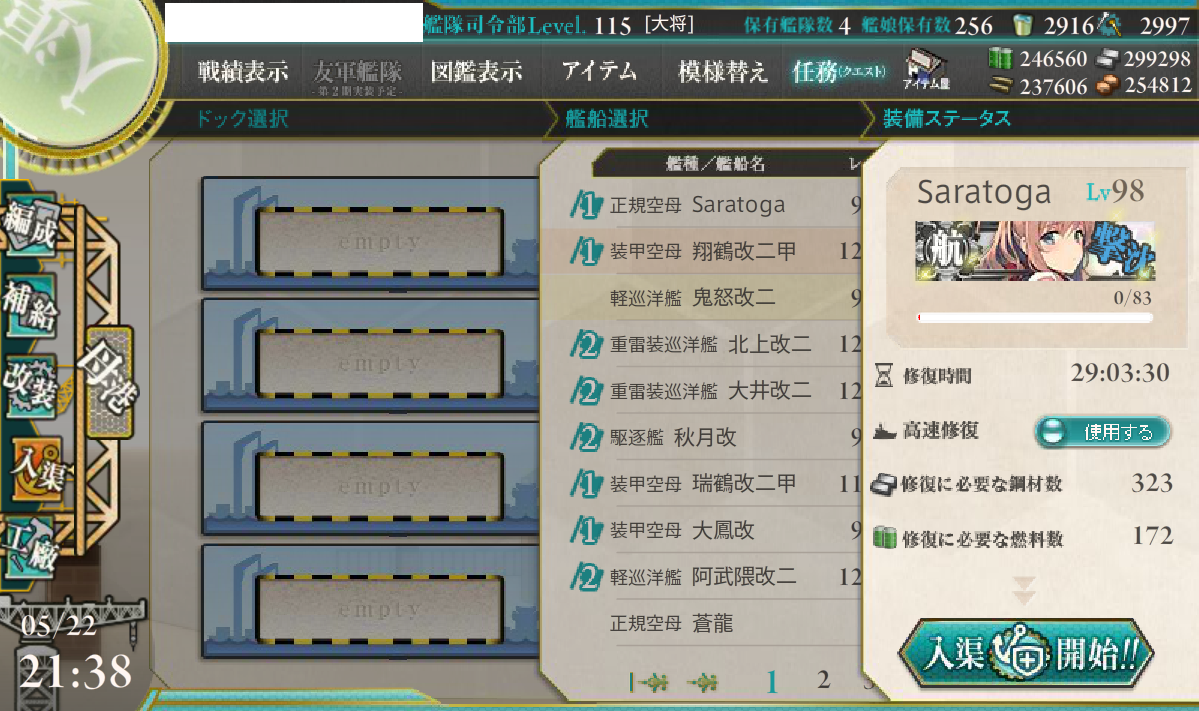Viewport: 1199px width, 711px height.
Task: Click the previous-page arrow in ship list
Action: point(702,681)
